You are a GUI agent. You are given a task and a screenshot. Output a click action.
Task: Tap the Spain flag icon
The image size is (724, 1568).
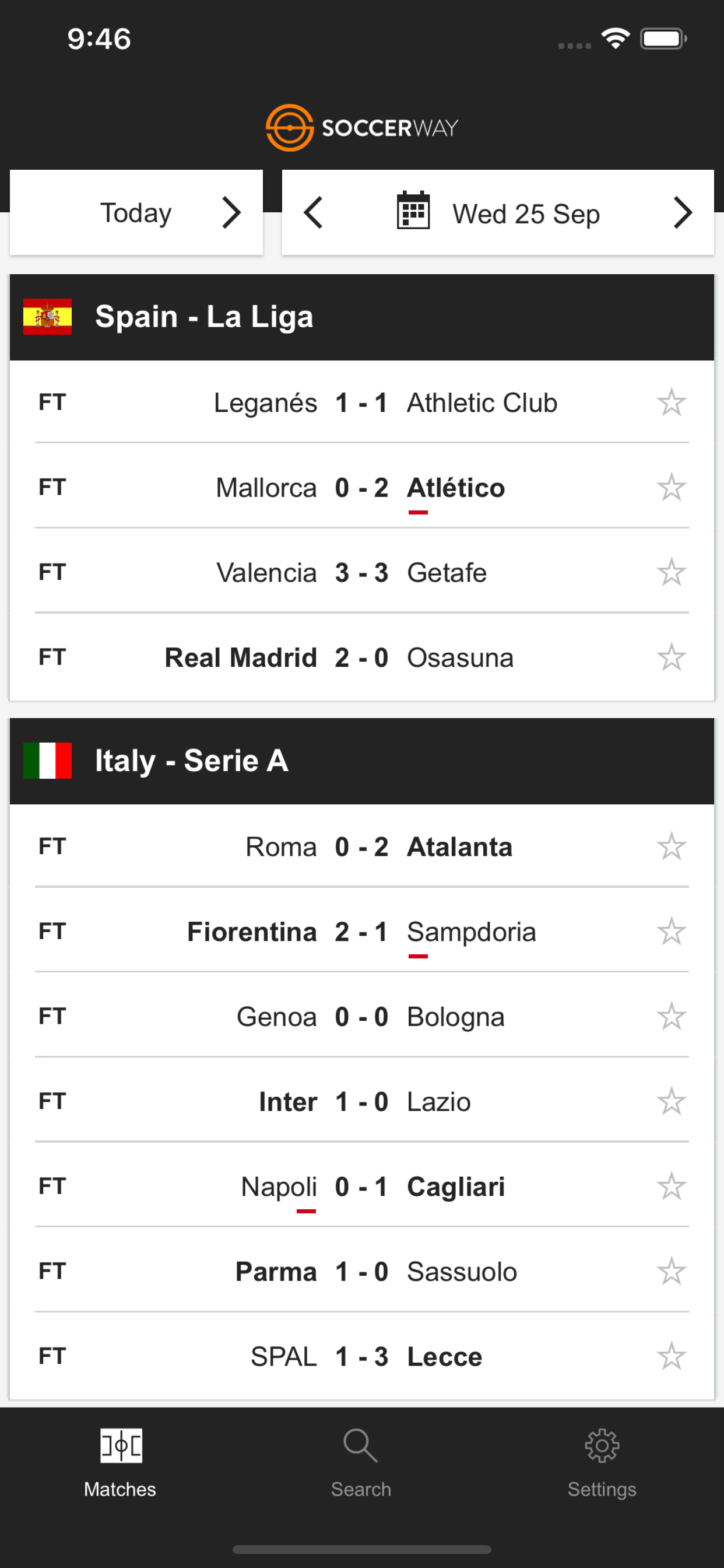(47, 317)
